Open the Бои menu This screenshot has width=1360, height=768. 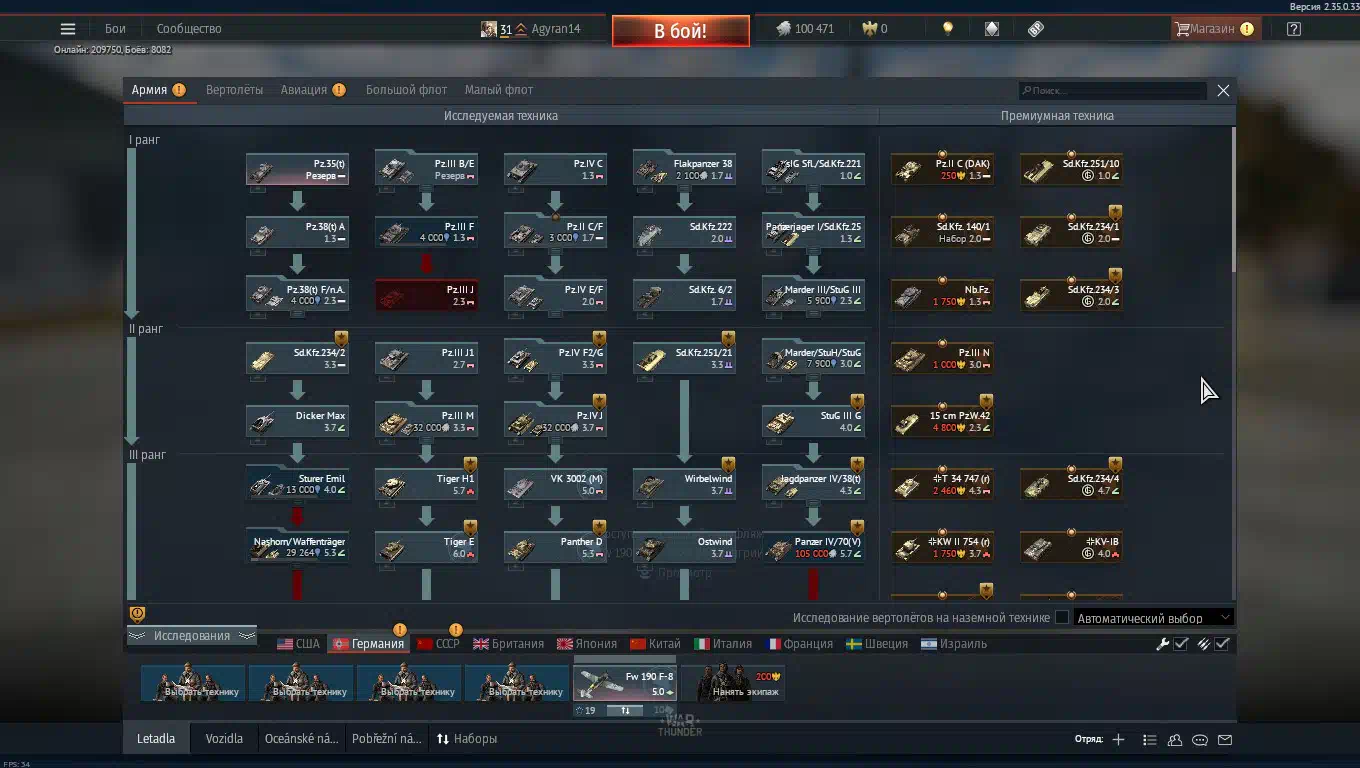115,29
